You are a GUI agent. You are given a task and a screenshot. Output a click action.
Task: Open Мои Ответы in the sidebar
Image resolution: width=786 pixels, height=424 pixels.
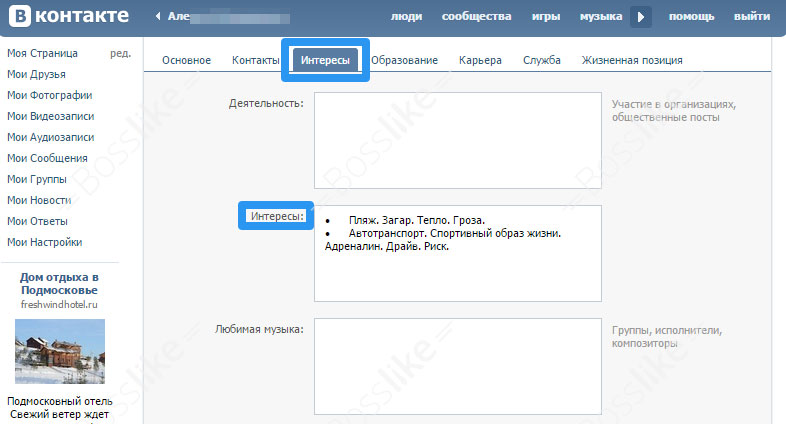click(x=37, y=222)
